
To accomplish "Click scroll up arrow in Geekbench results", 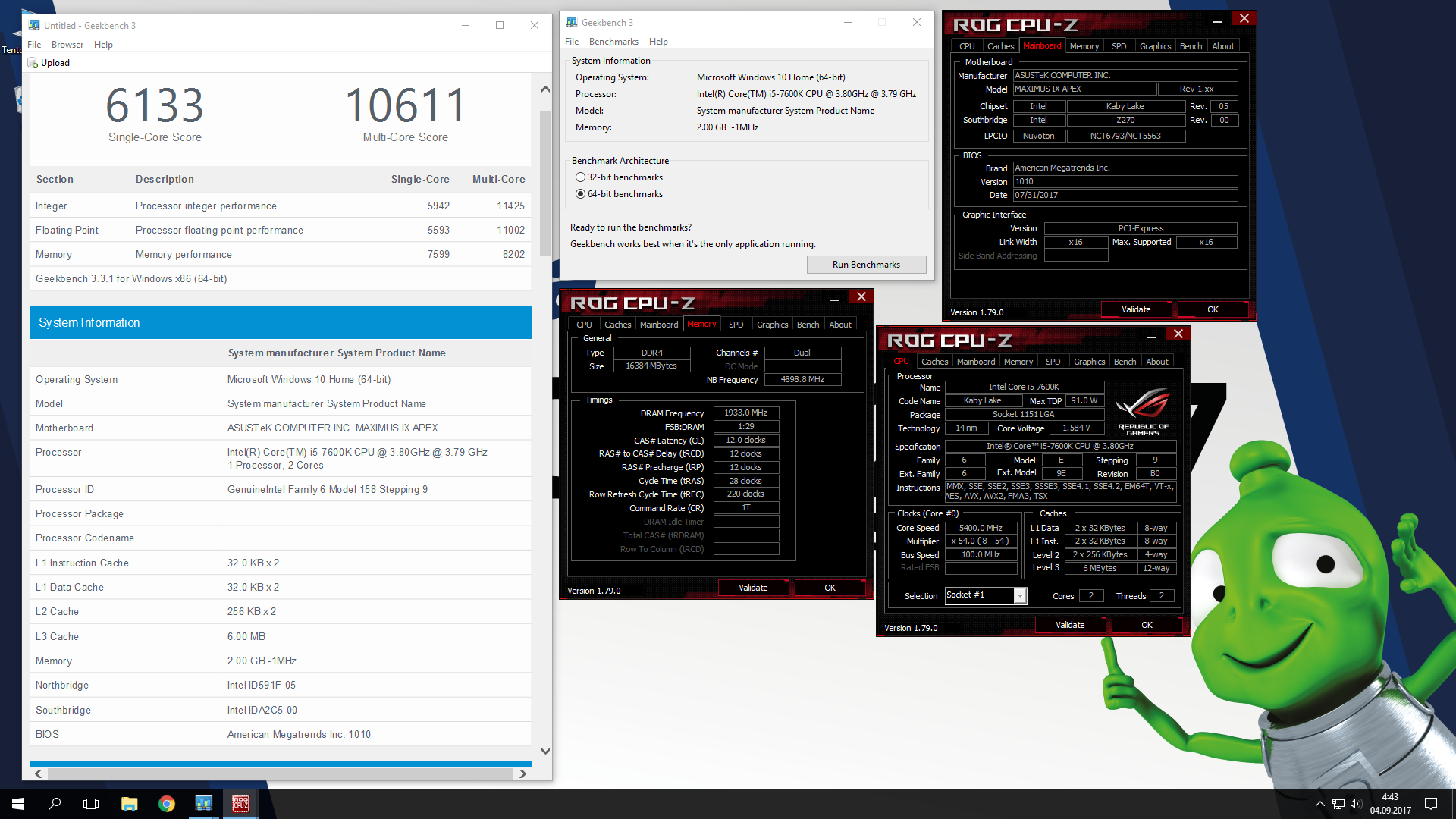I will [544, 89].
